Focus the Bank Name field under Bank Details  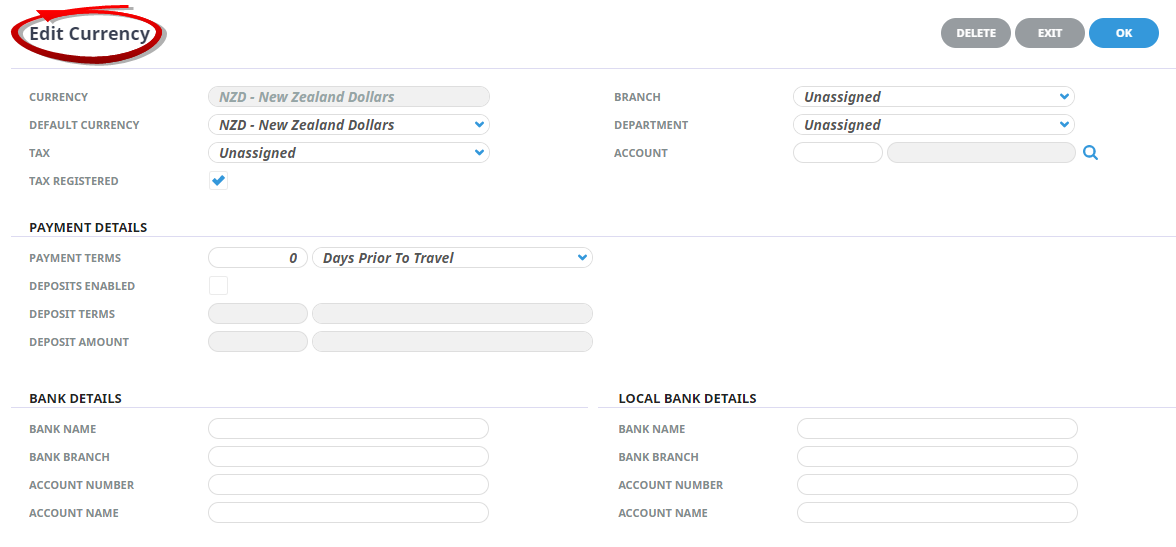point(348,429)
